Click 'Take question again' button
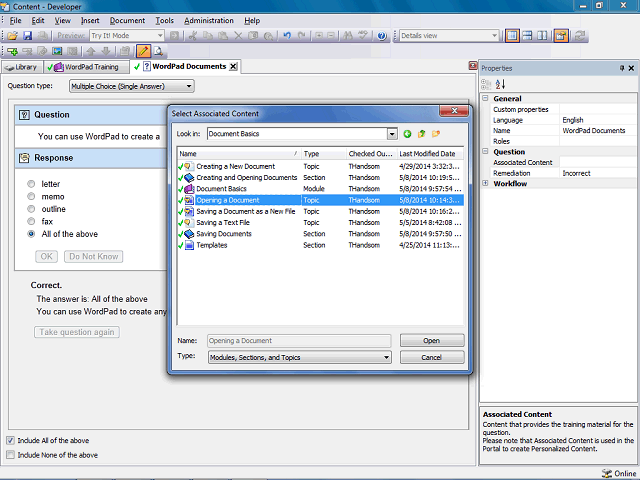This screenshot has width=640, height=480. click(77, 332)
